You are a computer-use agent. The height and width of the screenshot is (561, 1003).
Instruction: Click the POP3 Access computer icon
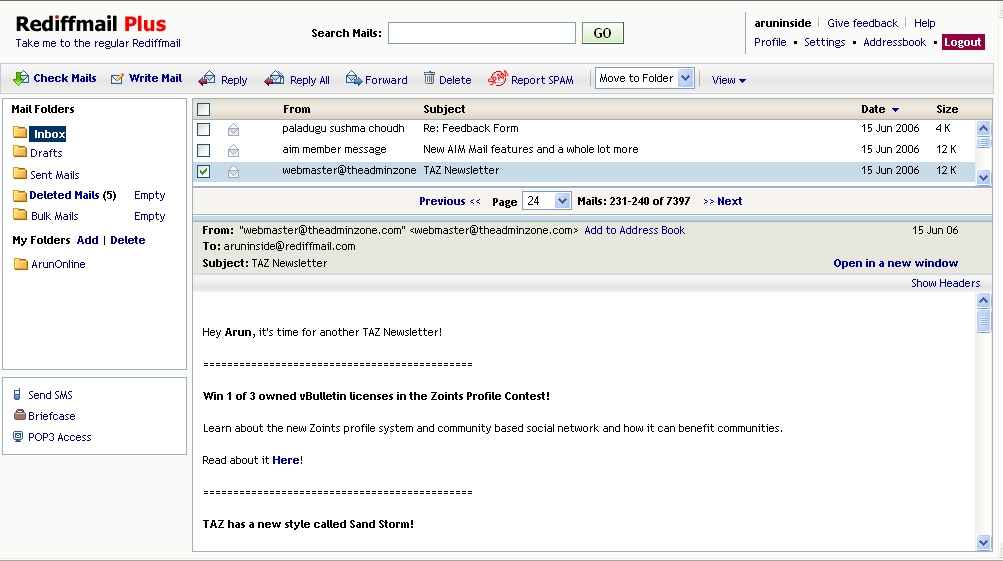18,436
